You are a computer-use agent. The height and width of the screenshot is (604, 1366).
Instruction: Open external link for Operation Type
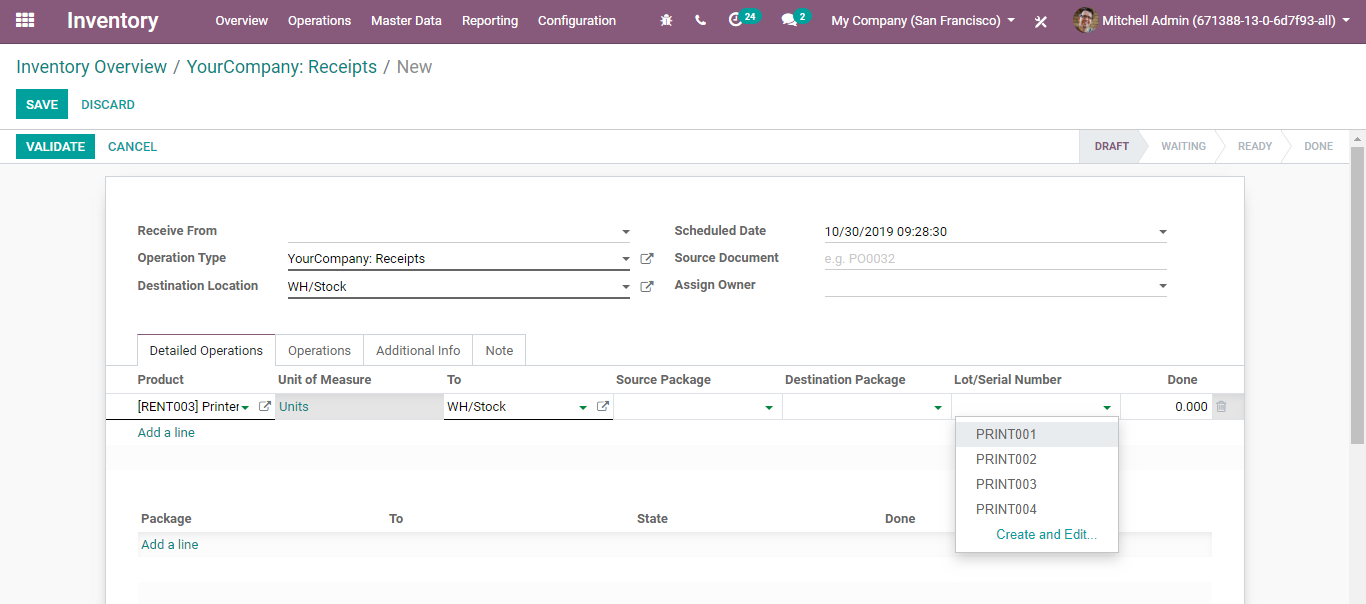647,259
